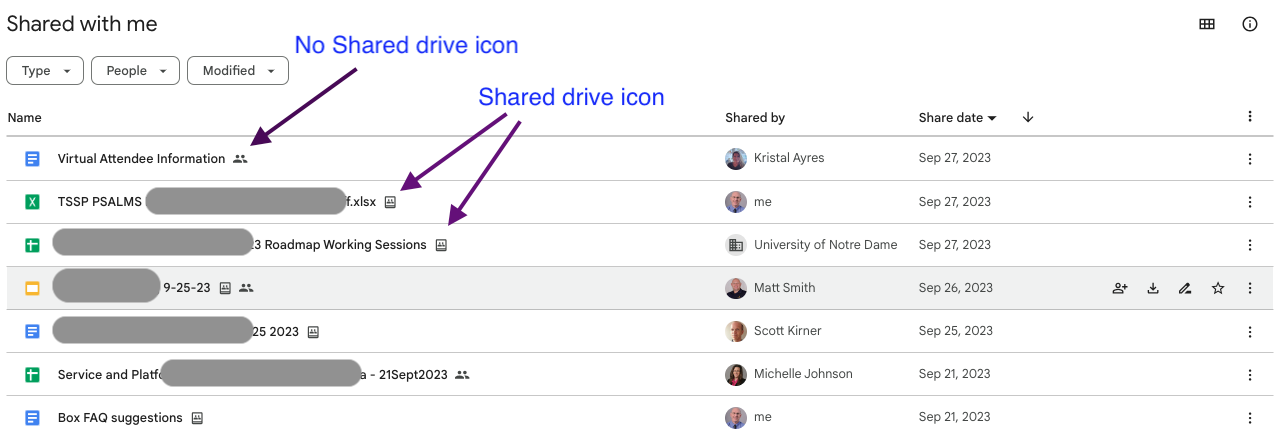Open the Modified filter dropdown
This screenshot has width=1281, height=437.
pos(238,71)
